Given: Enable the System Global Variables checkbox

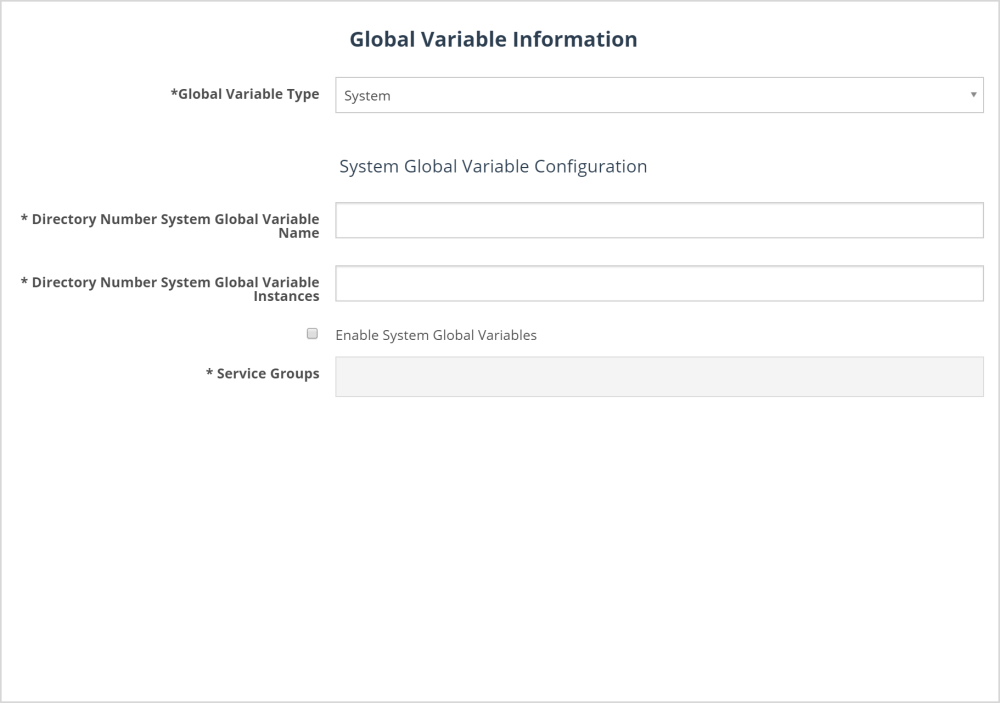Looking at the screenshot, I should [312, 334].
